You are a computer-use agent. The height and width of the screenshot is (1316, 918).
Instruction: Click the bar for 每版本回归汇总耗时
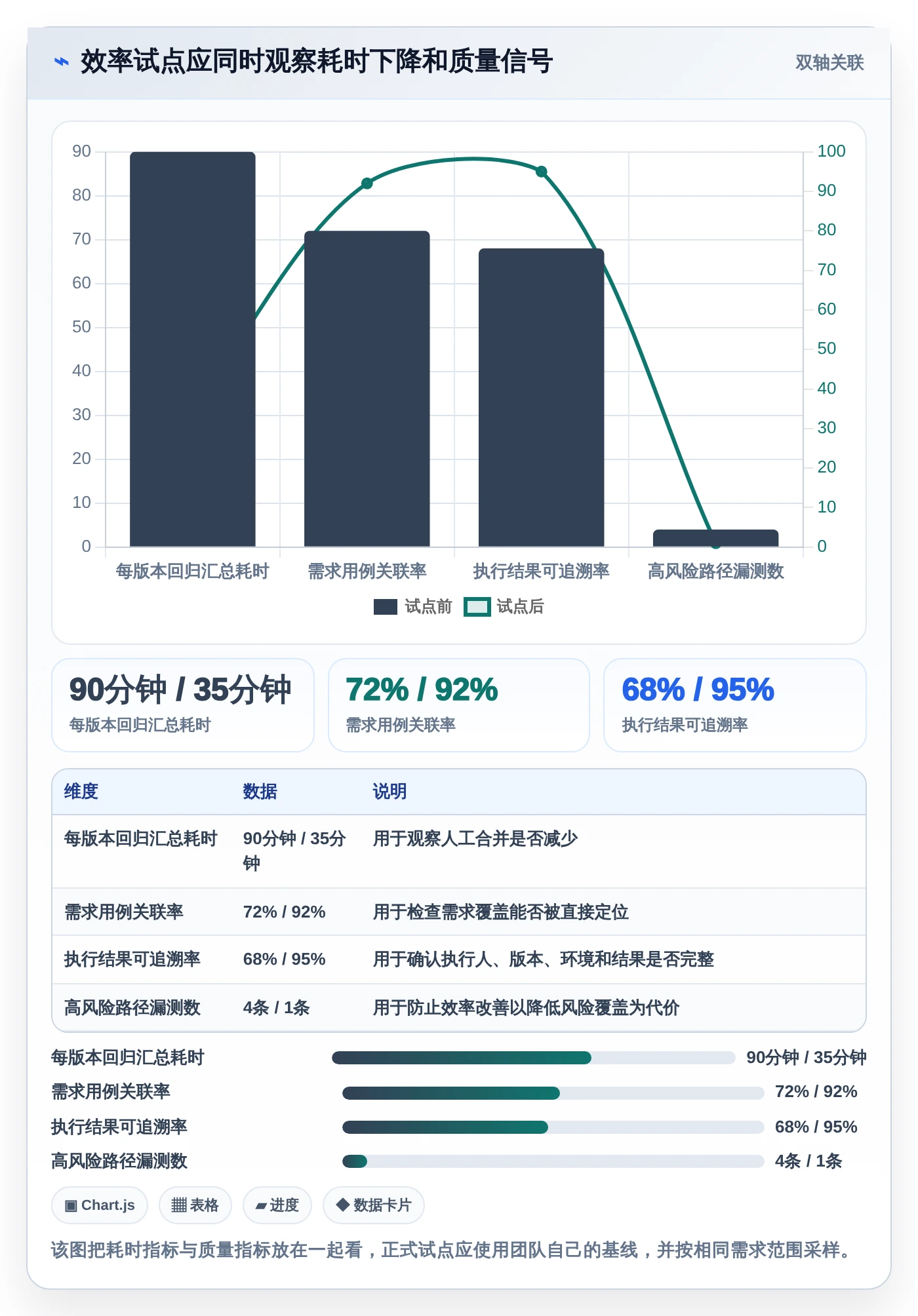click(x=193, y=349)
